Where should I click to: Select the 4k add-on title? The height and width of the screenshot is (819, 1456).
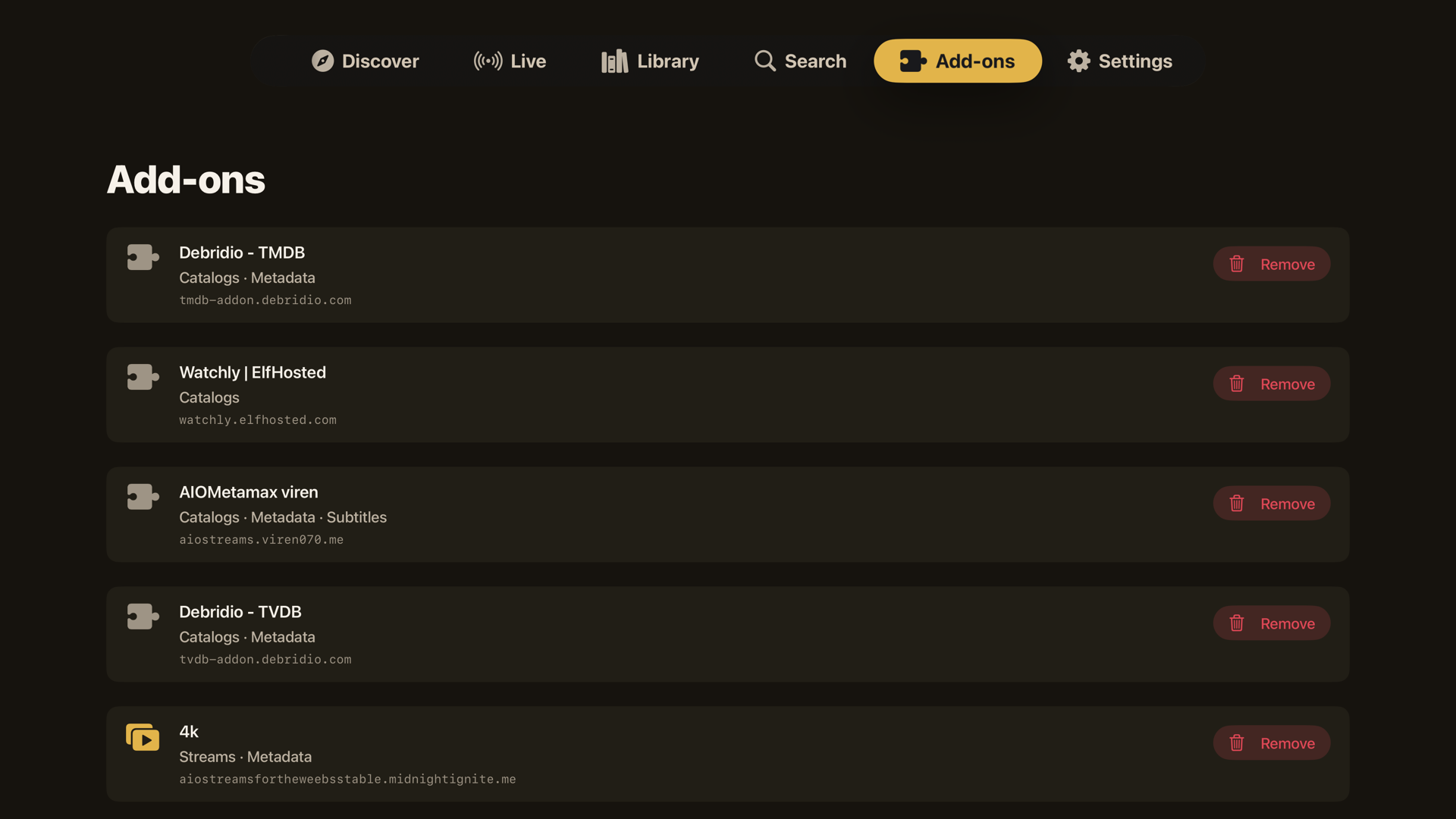click(189, 732)
